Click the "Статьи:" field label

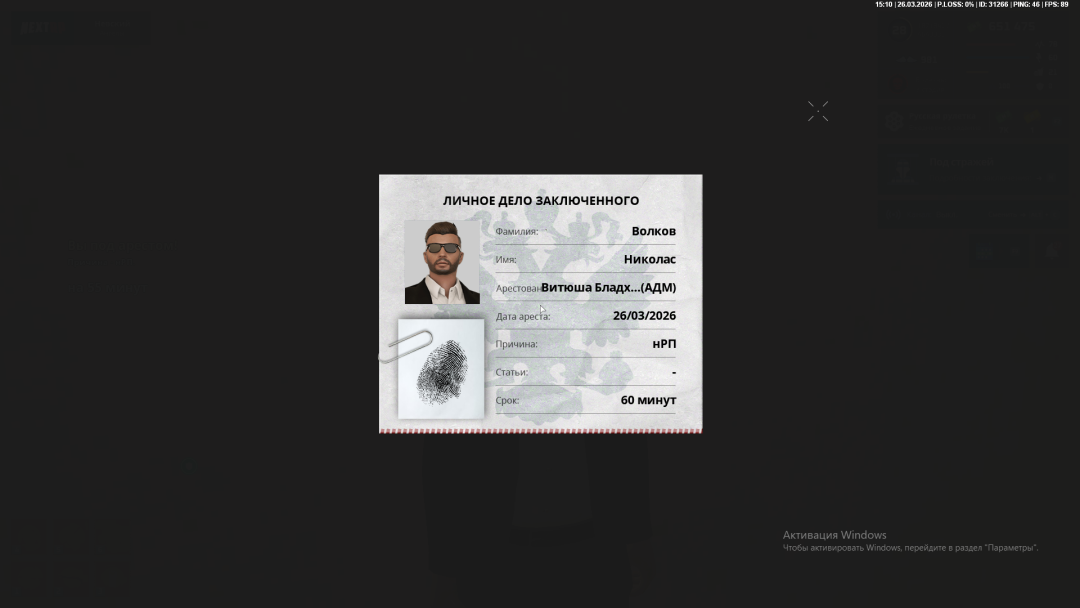[512, 373]
